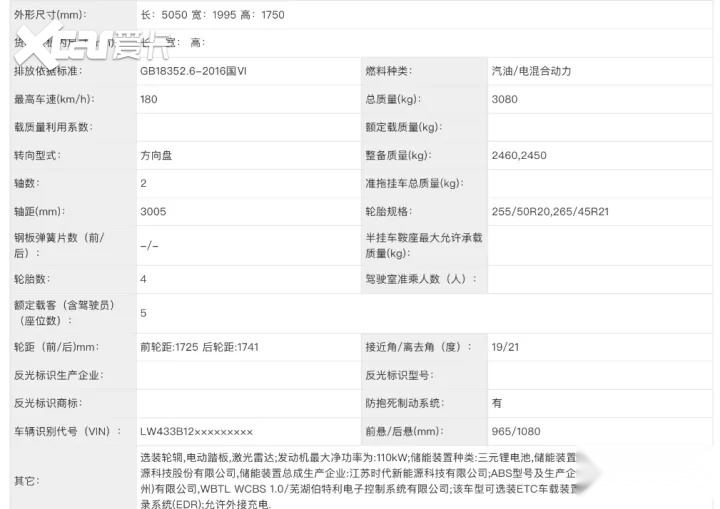Click the 外形尺寸(mm) row label

(50, 15)
